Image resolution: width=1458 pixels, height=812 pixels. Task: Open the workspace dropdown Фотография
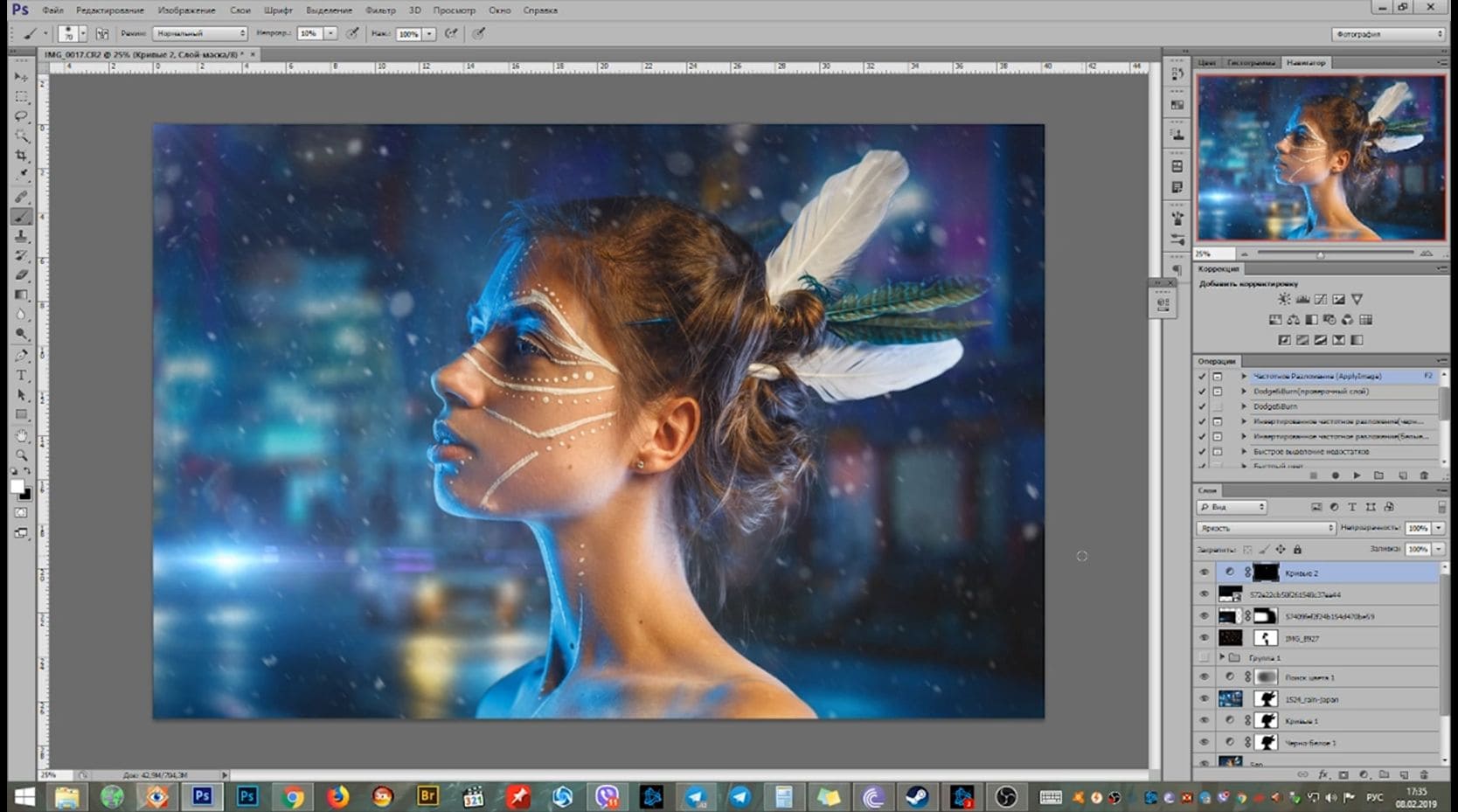click(x=1388, y=34)
